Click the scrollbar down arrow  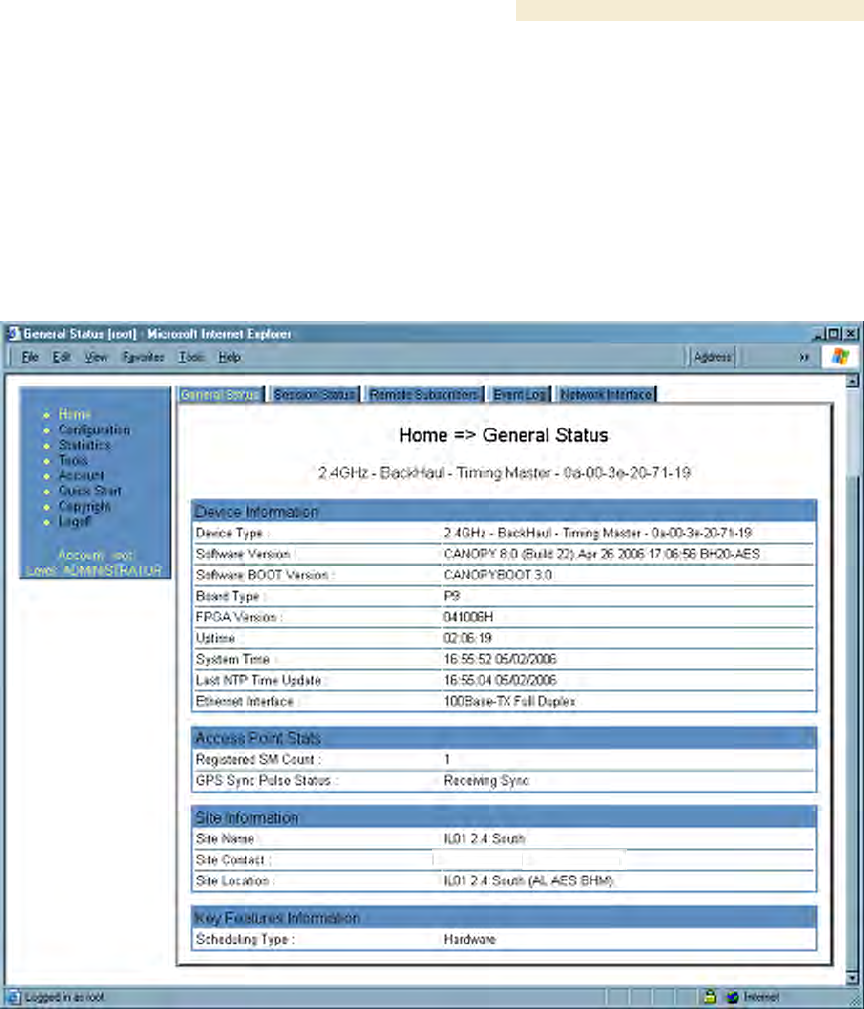(852, 978)
